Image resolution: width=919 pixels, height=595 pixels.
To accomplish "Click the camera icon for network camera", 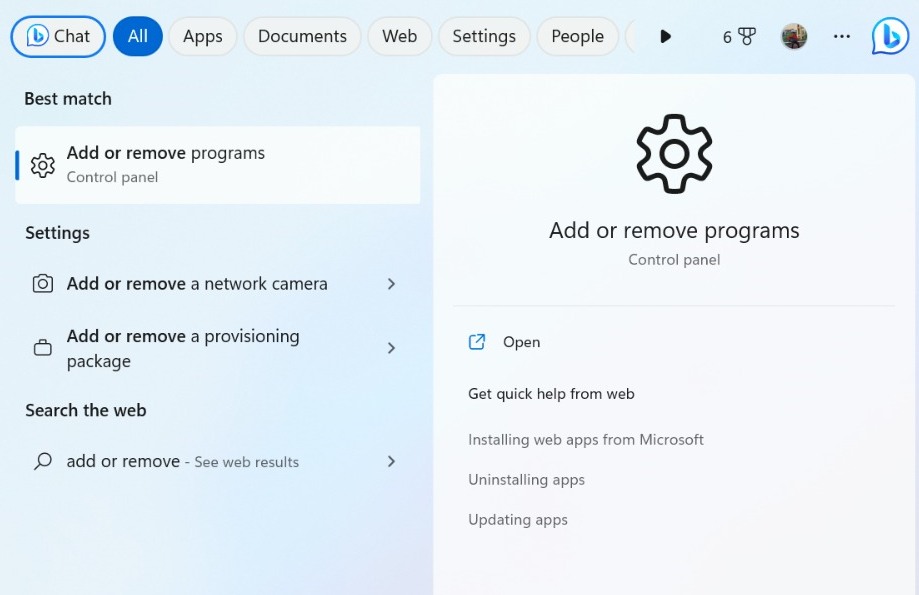I will tap(43, 284).
